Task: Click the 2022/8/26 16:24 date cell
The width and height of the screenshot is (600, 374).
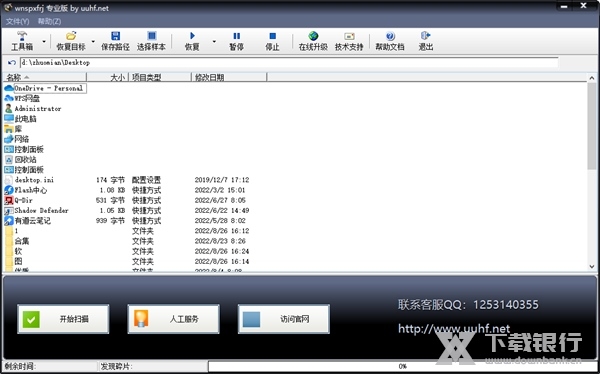Action: pyautogui.click(x=222, y=252)
